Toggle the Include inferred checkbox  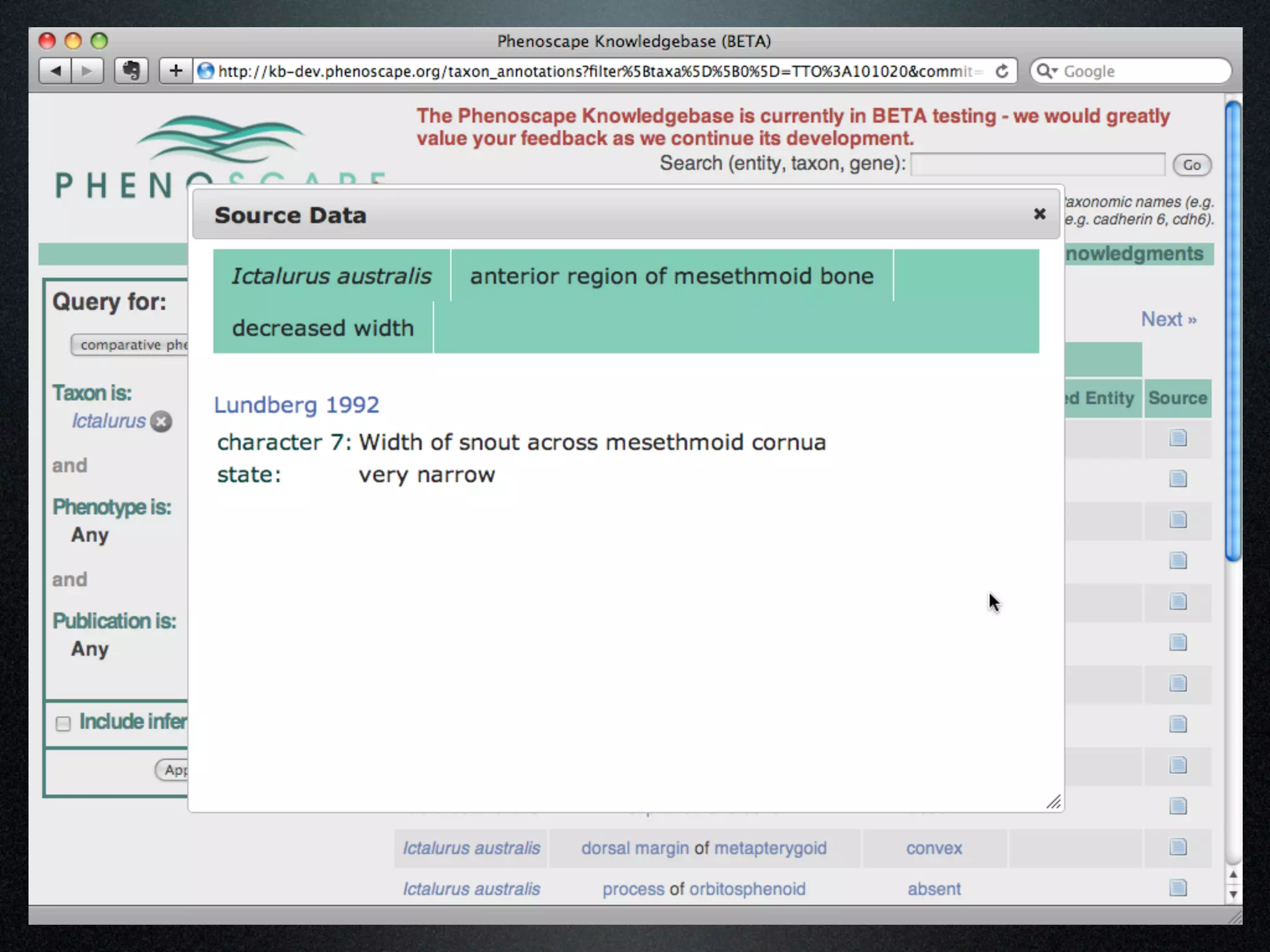point(63,723)
